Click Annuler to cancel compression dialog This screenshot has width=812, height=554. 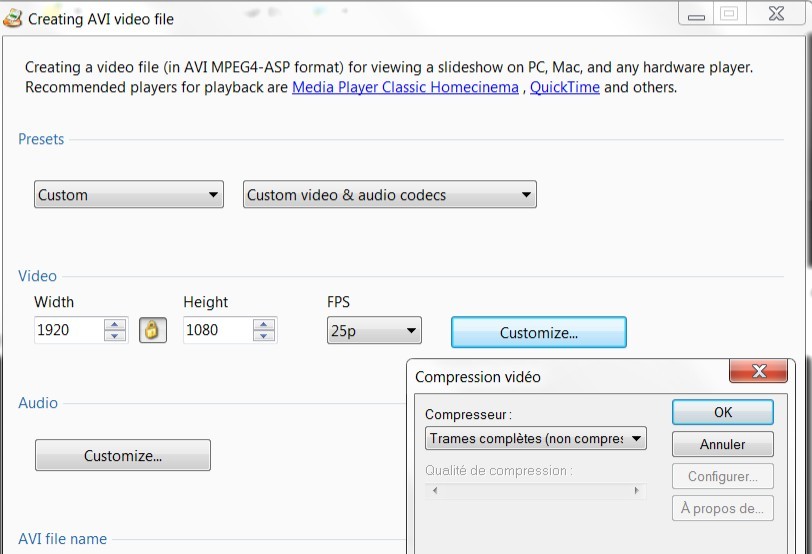(x=723, y=444)
